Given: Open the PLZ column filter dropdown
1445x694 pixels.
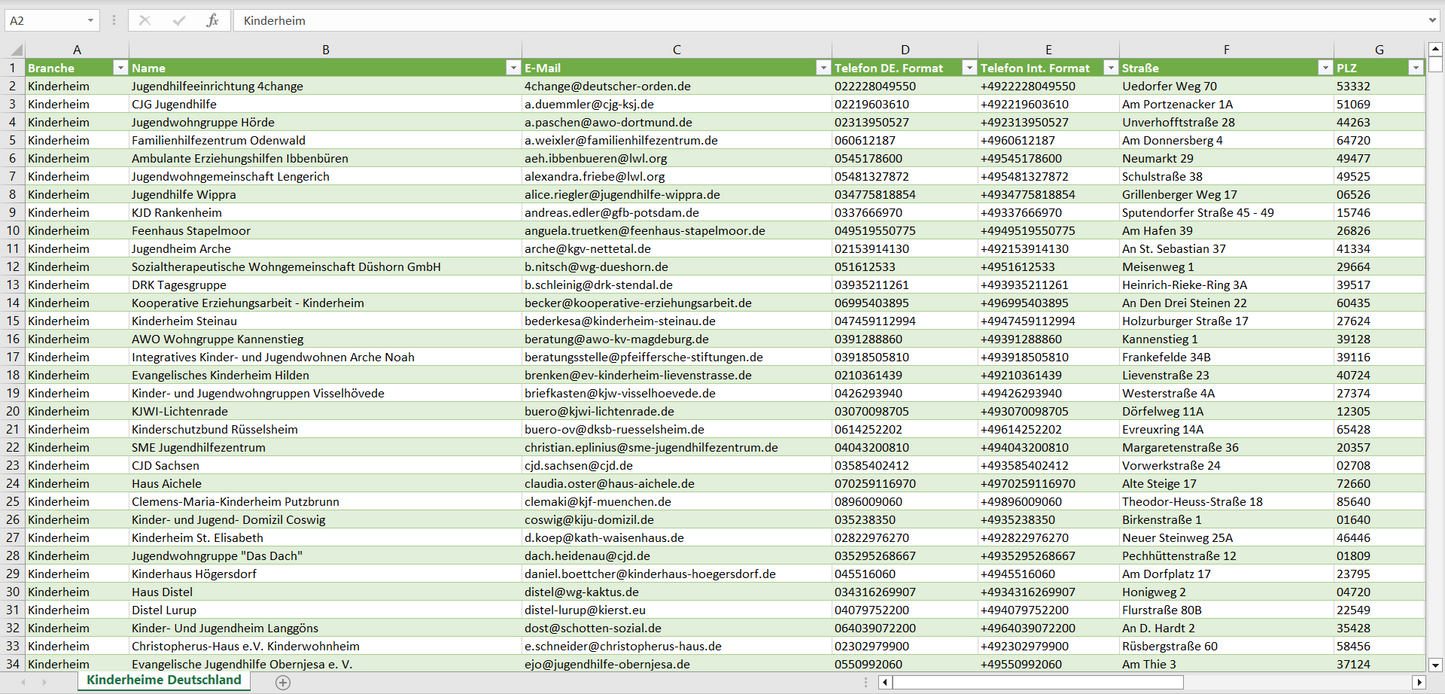Looking at the screenshot, I should tap(1415, 68).
